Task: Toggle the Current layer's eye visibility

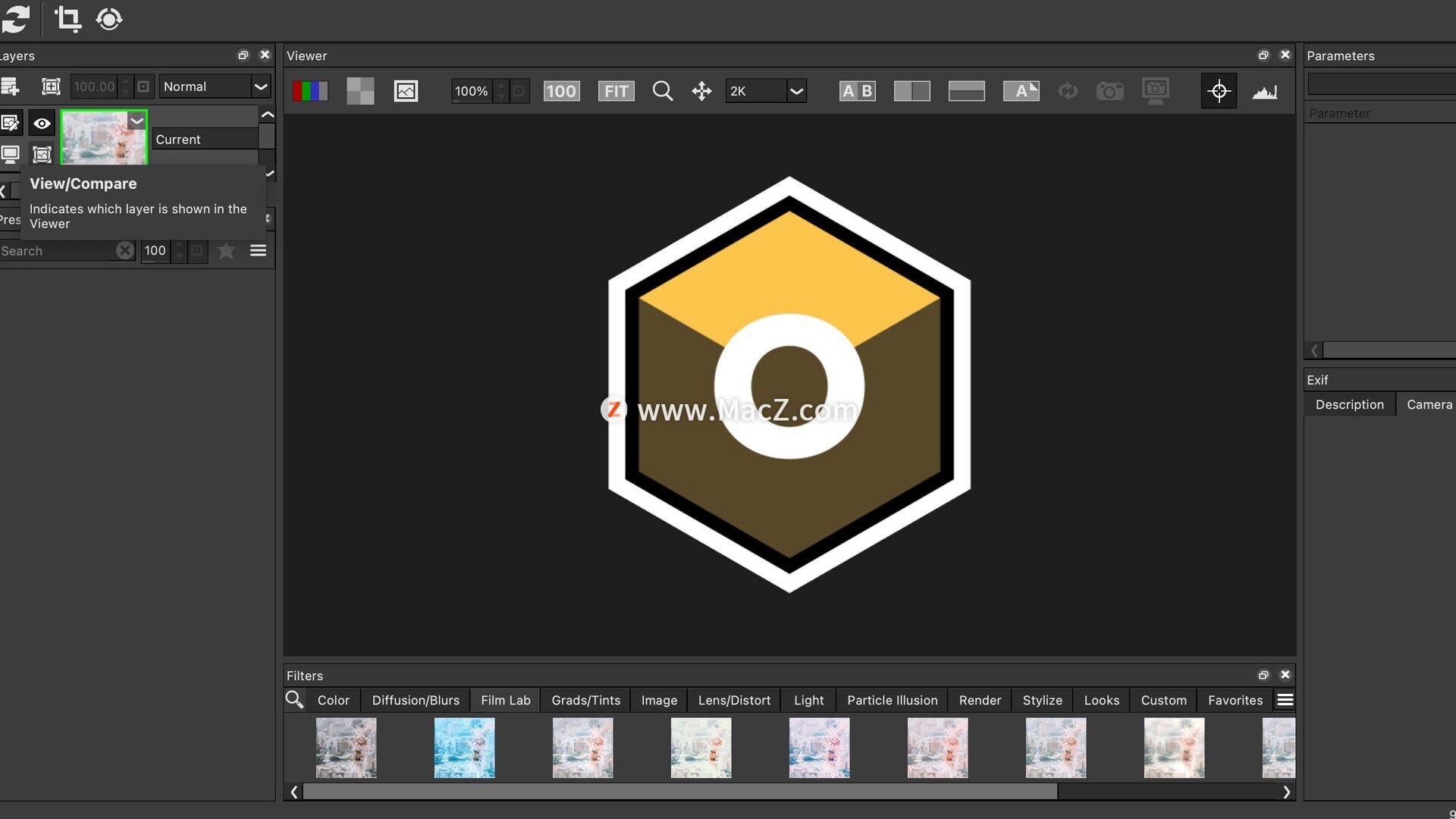Action: click(42, 123)
